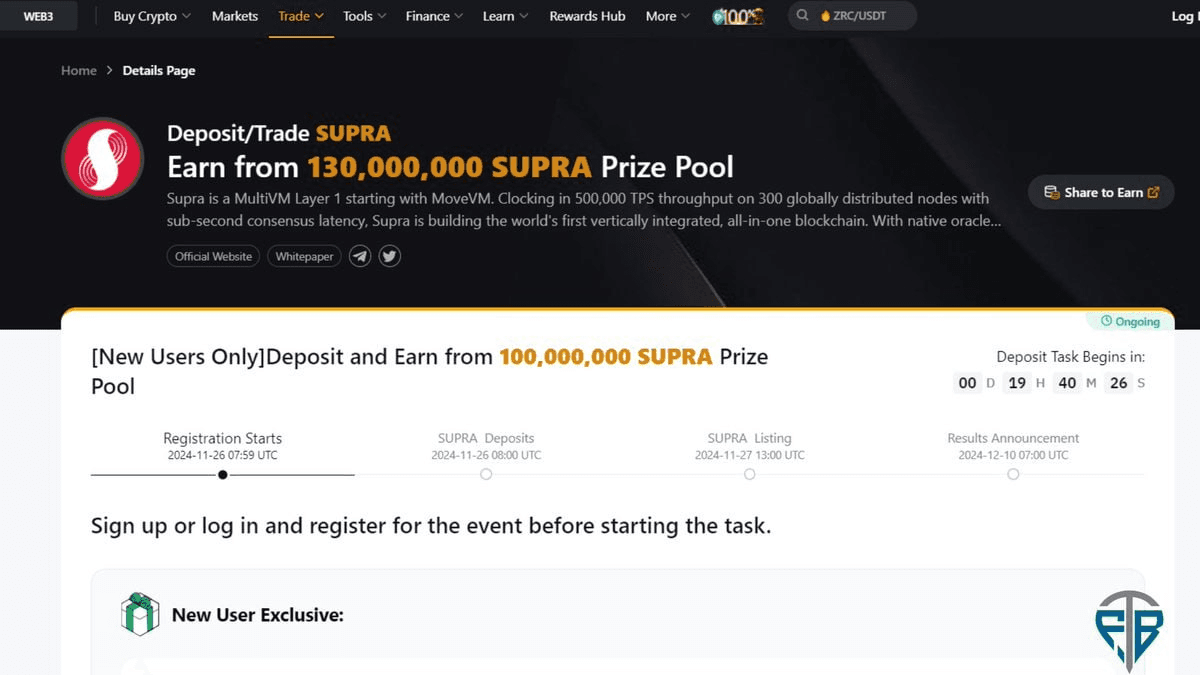The image size is (1200, 675).
Task: Click the search magnifier icon
Action: [x=803, y=16]
